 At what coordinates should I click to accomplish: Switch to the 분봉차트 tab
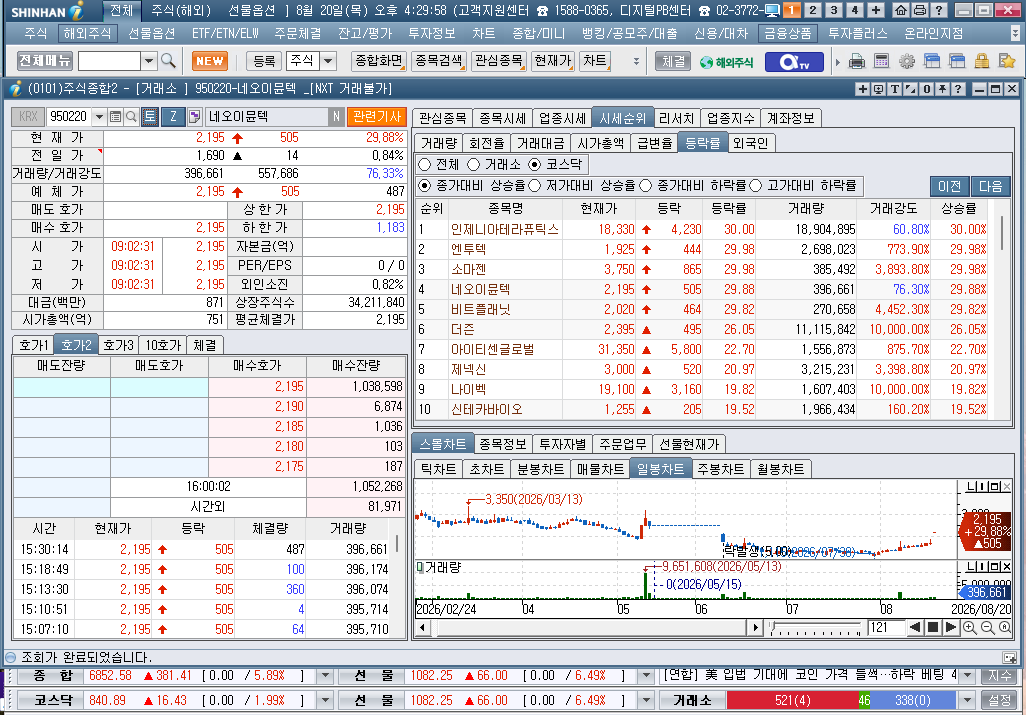[540, 470]
